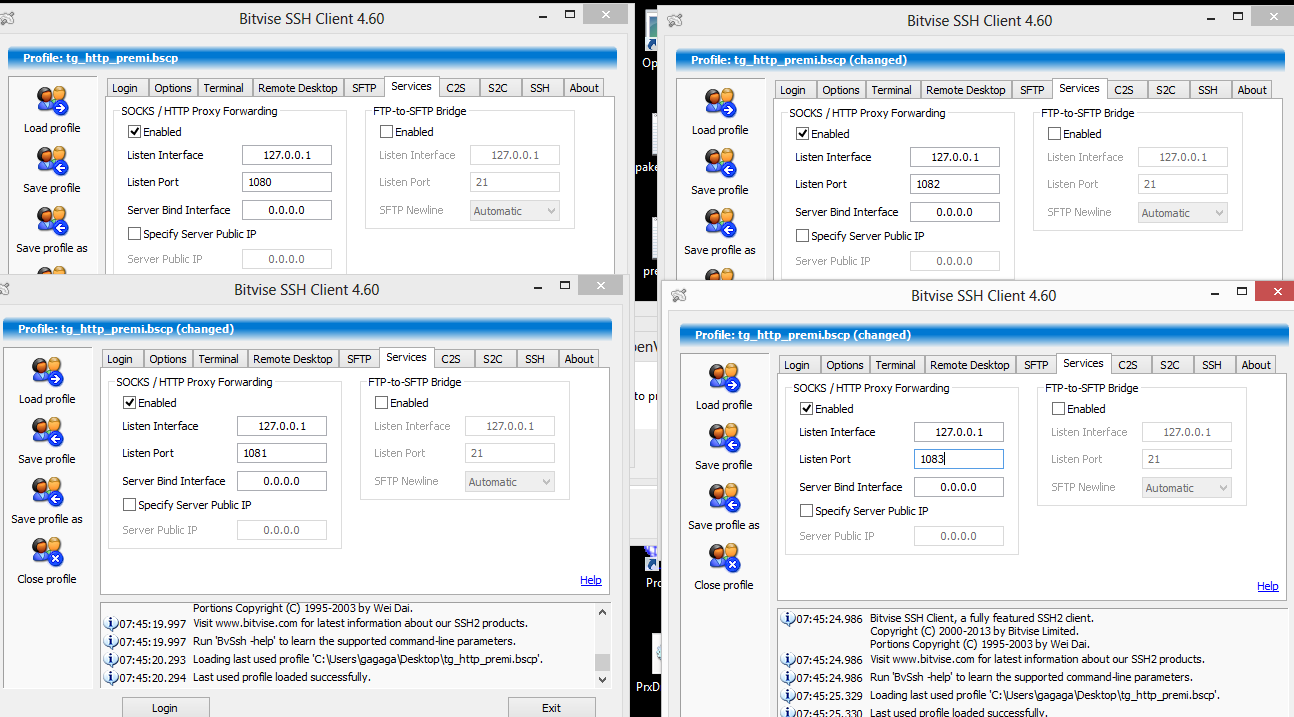Click Listen Interface field in port 1082 window
The height and width of the screenshot is (717, 1294).
[955, 157]
